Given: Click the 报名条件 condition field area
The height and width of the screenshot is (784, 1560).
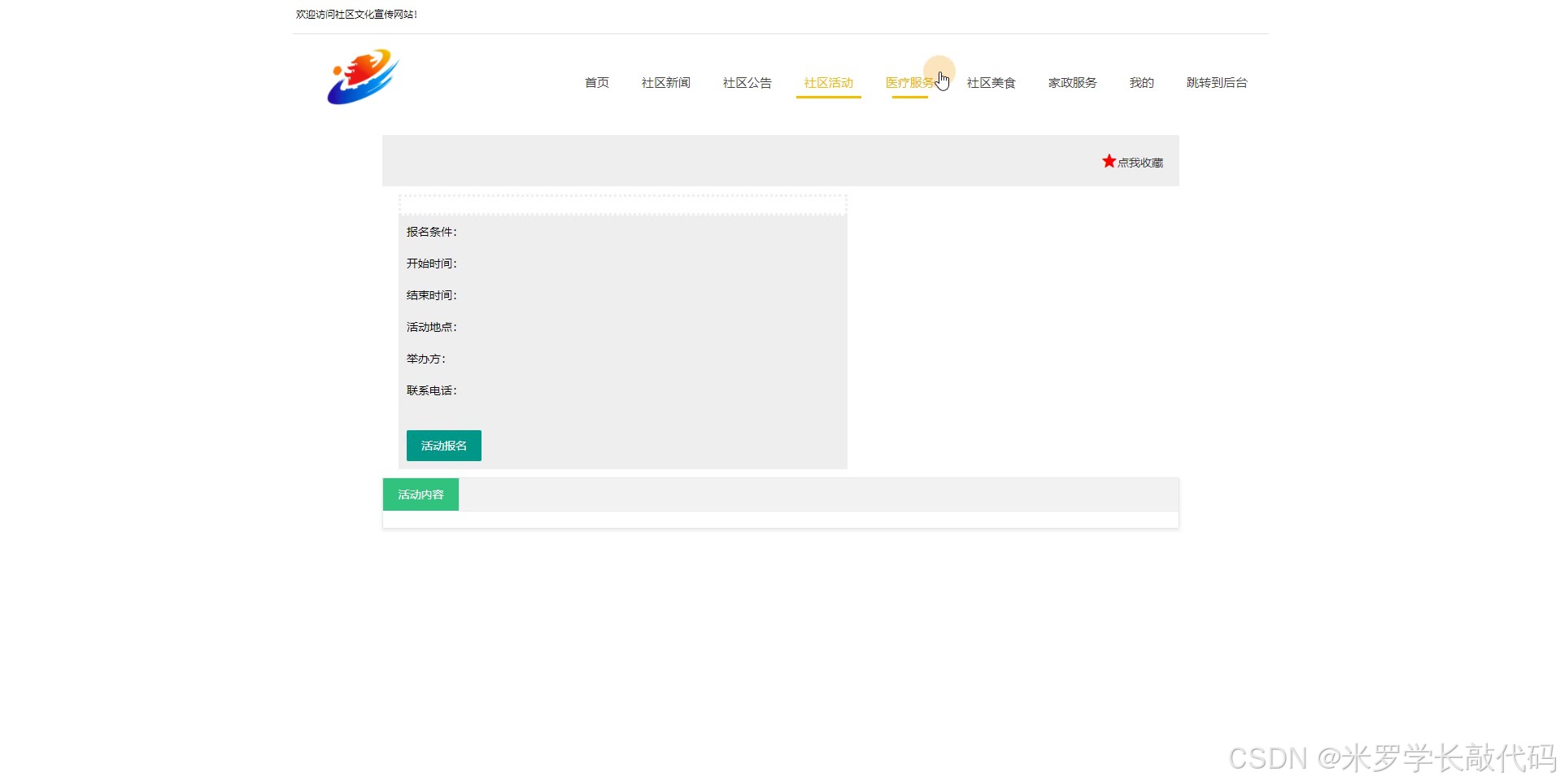Looking at the screenshot, I should (432, 231).
